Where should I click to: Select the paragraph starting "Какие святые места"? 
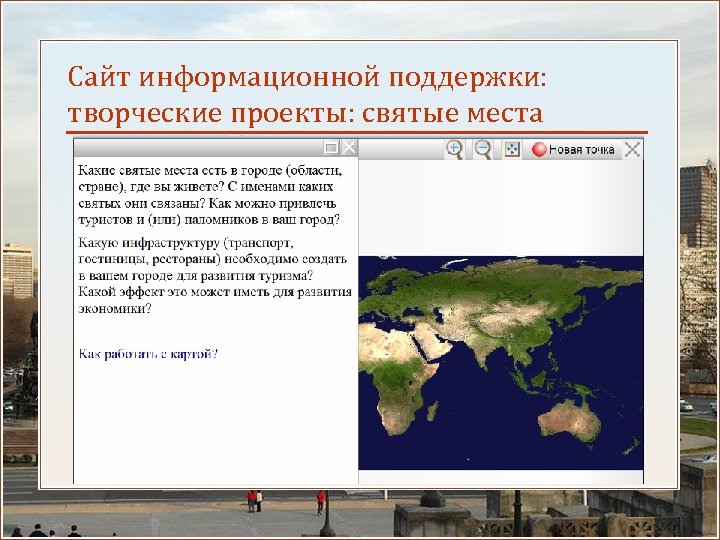point(210,195)
